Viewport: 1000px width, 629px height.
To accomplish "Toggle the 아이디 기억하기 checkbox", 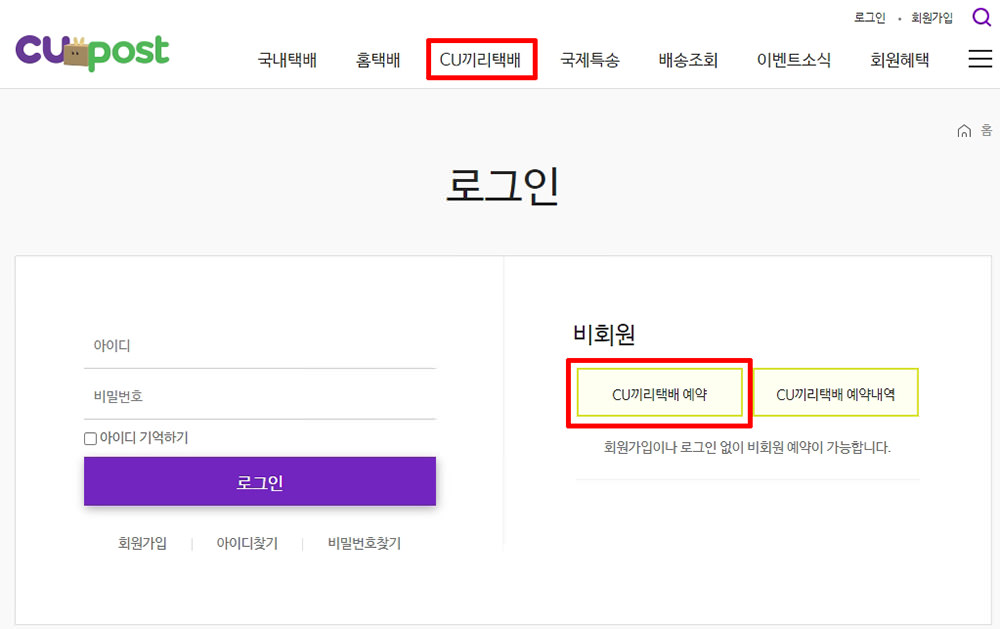I will coord(91,438).
